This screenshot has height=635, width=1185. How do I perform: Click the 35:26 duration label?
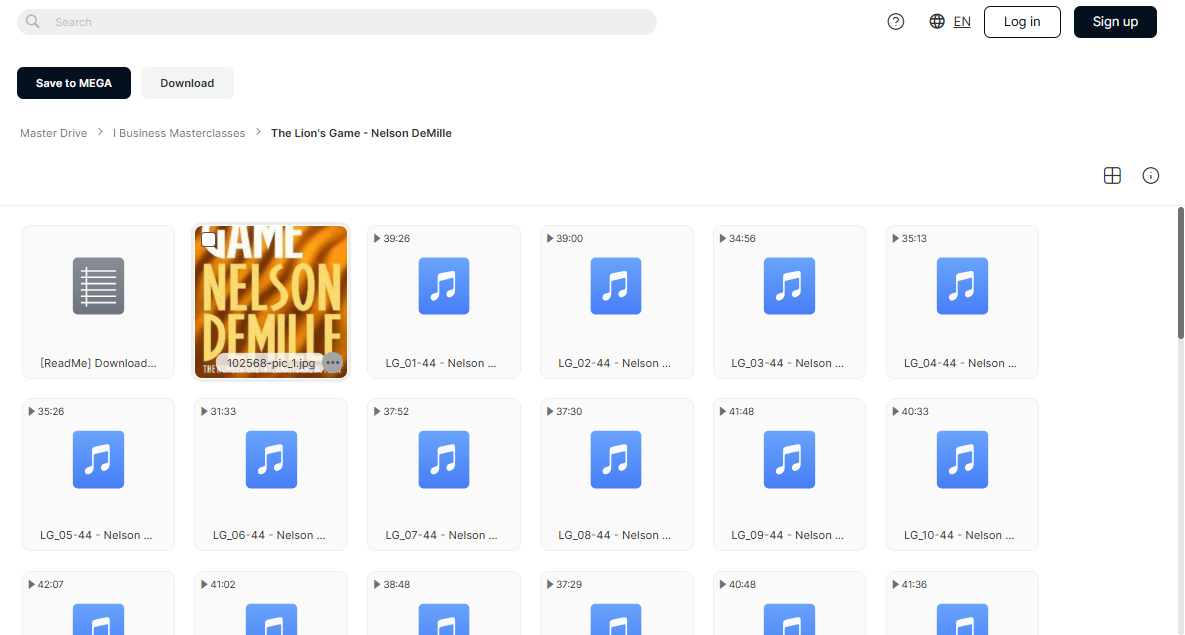click(x=51, y=411)
